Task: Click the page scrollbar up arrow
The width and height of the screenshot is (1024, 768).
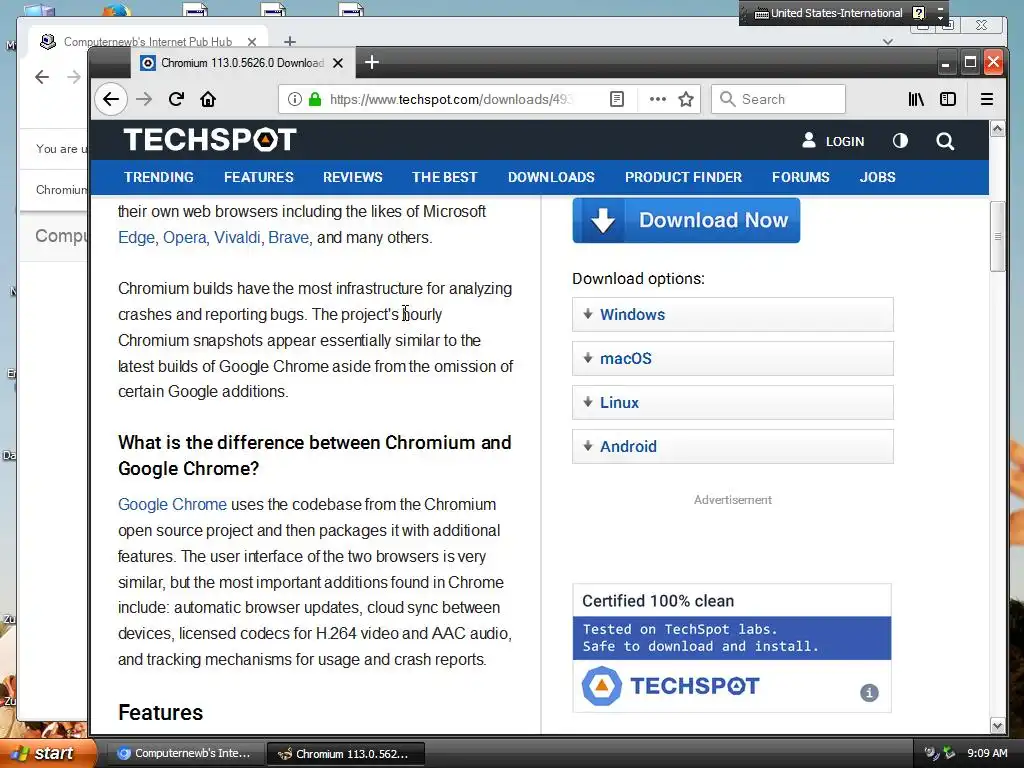Action: click(x=997, y=129)
